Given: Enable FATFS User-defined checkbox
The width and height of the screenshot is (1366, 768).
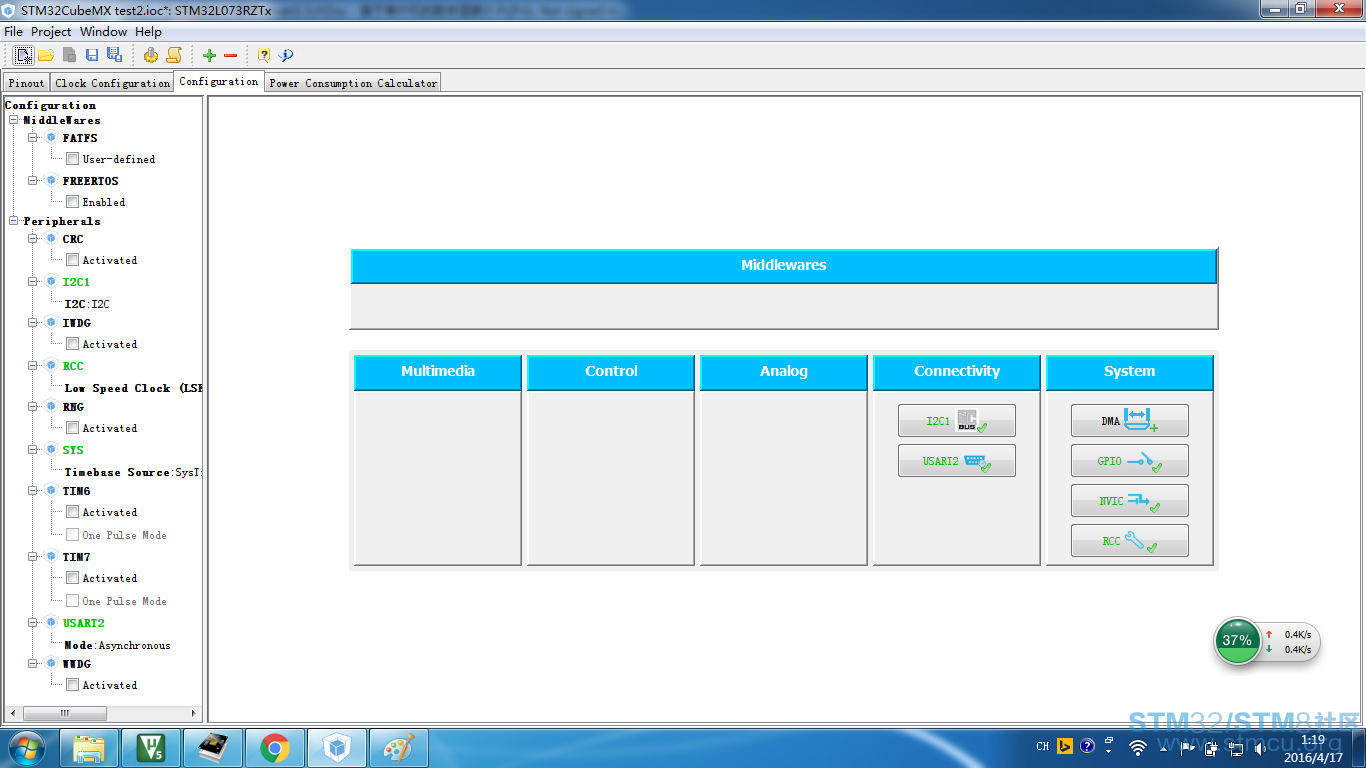Looking at the screenshot, I should coord(72,159).
